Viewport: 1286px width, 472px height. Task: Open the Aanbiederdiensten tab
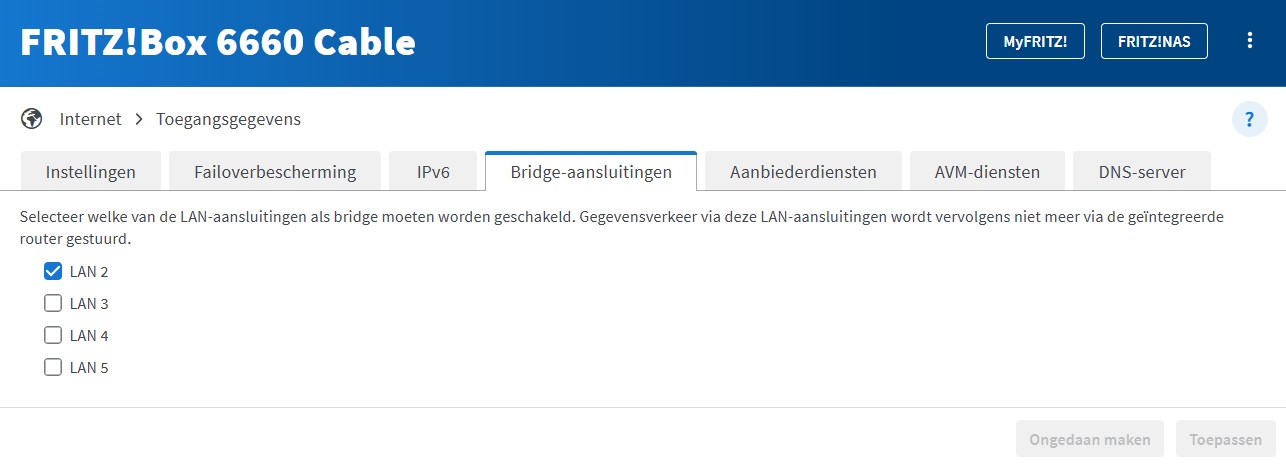pos(803,172)
